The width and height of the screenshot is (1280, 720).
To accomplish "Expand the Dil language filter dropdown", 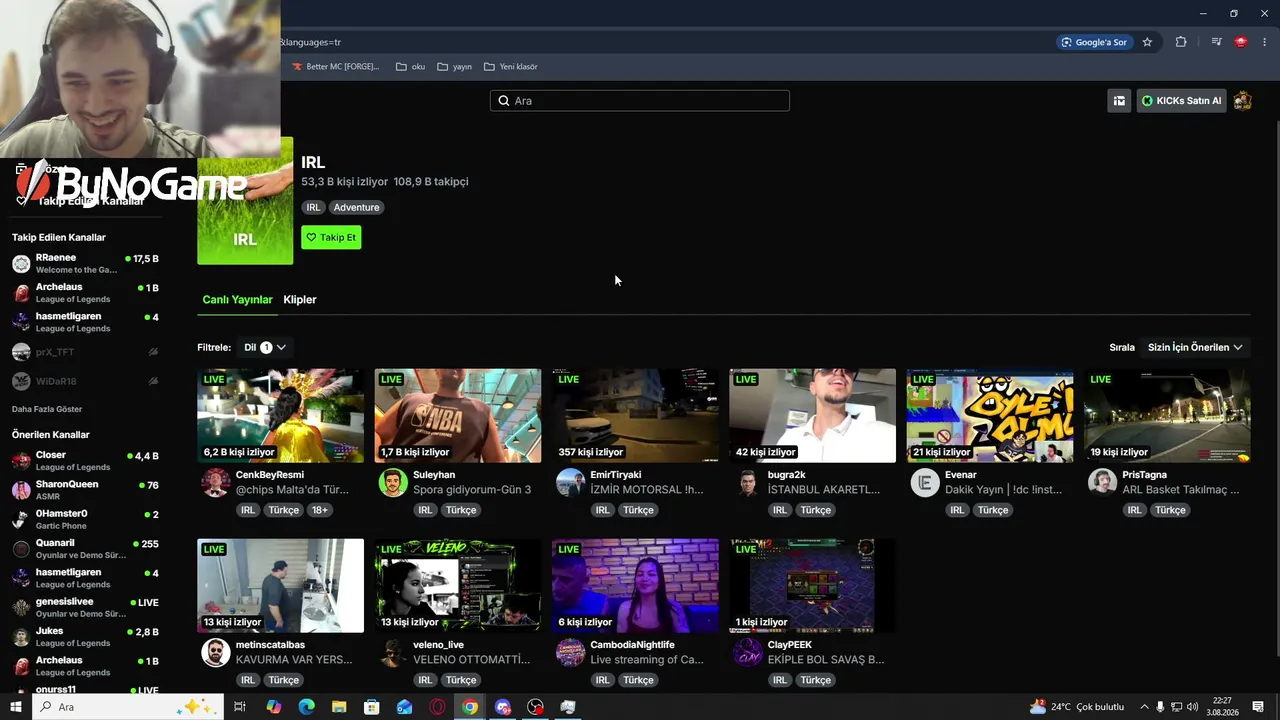I will point(265,347).
